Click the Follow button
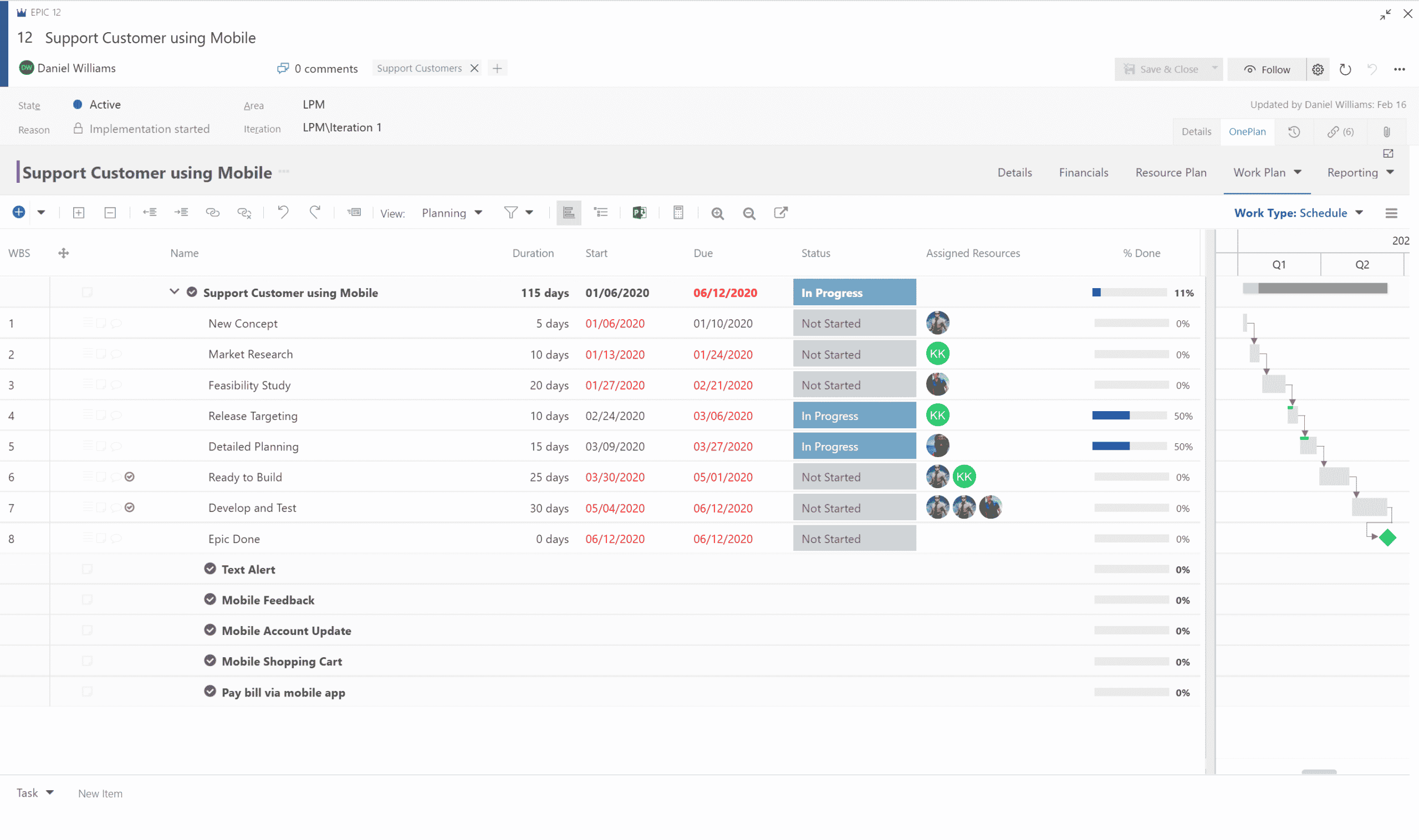 (x=1266, y=69)
